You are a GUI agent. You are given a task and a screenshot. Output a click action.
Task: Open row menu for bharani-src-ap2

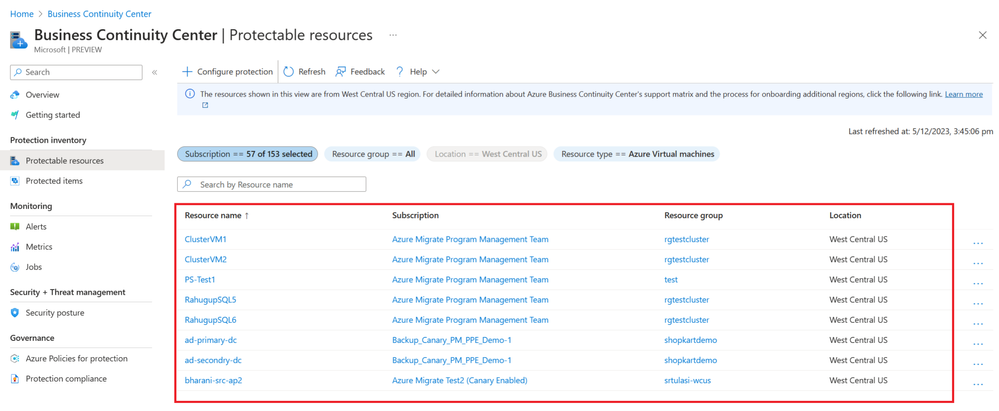[979, 384]
